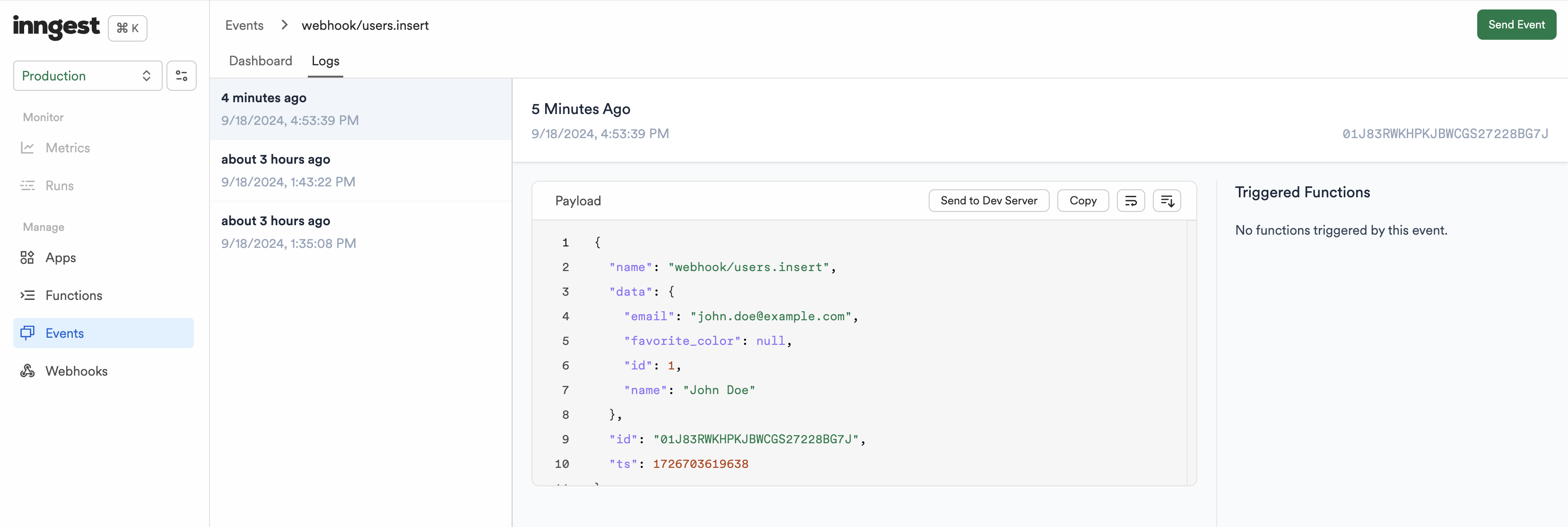The image size is (1568, 527).
Task: Click the Runs list icon
Action: point(27,185)
